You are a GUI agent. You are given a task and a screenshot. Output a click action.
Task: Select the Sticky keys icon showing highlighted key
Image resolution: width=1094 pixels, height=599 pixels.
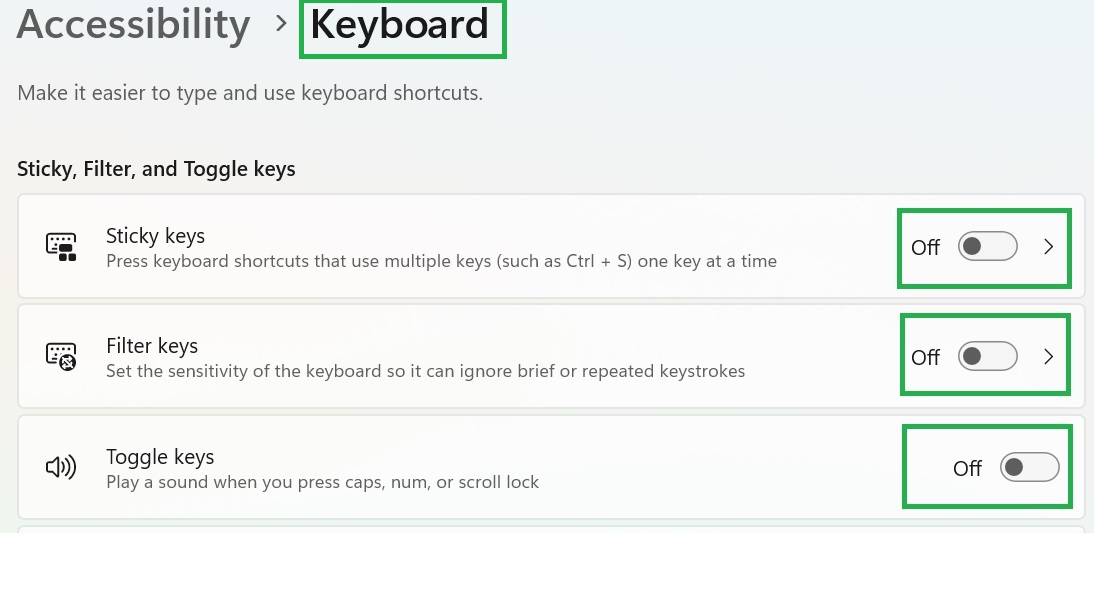pyautogui.click(x=61, y=246)
